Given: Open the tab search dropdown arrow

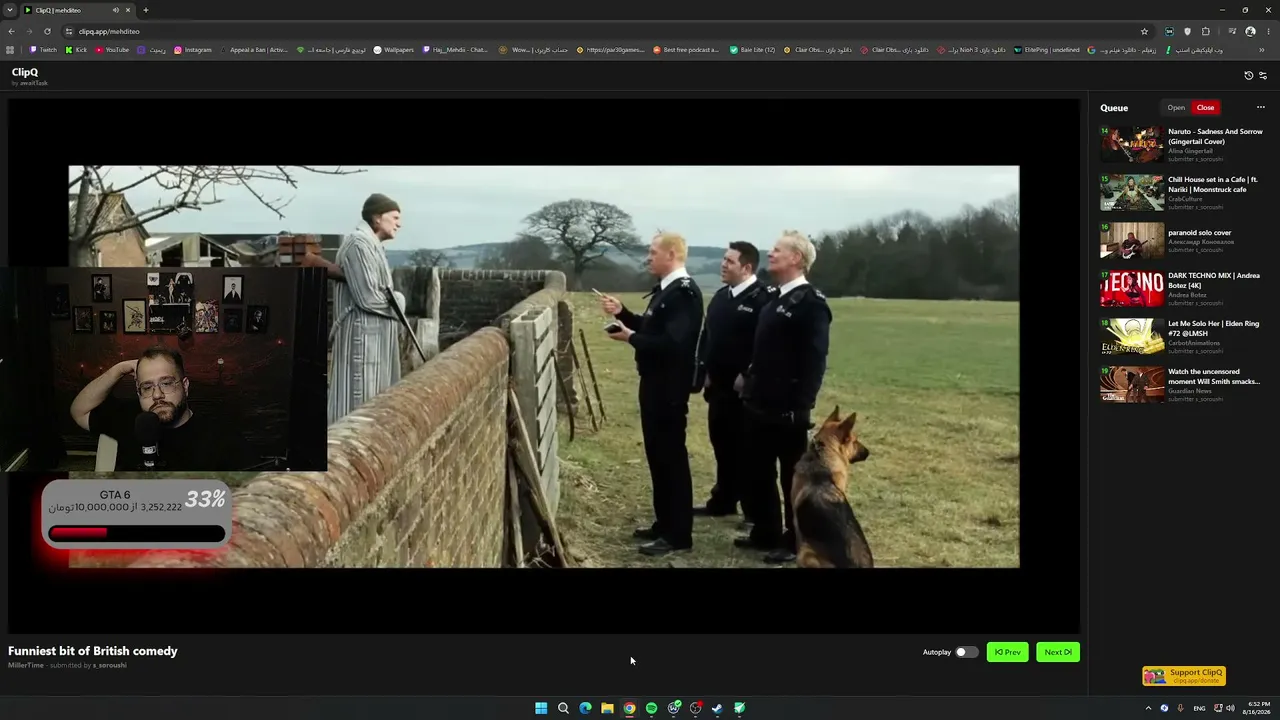Looking at the screenshot, I should point(10,10).
